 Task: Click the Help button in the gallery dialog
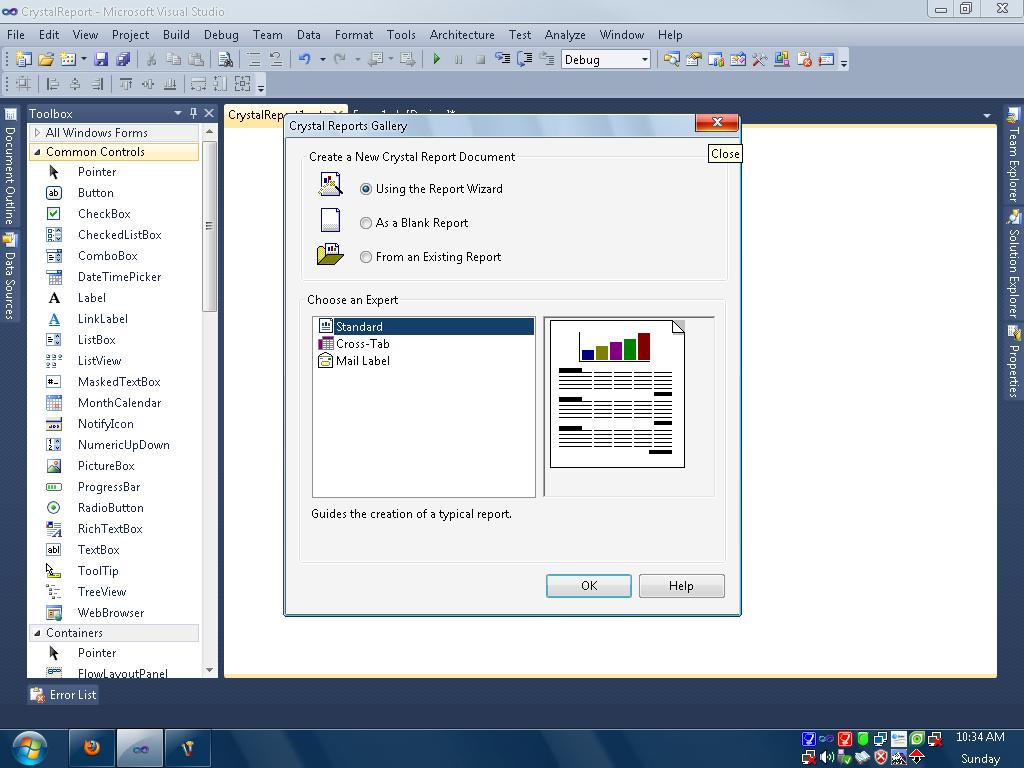pyautogui.click(x=681, y=586)
